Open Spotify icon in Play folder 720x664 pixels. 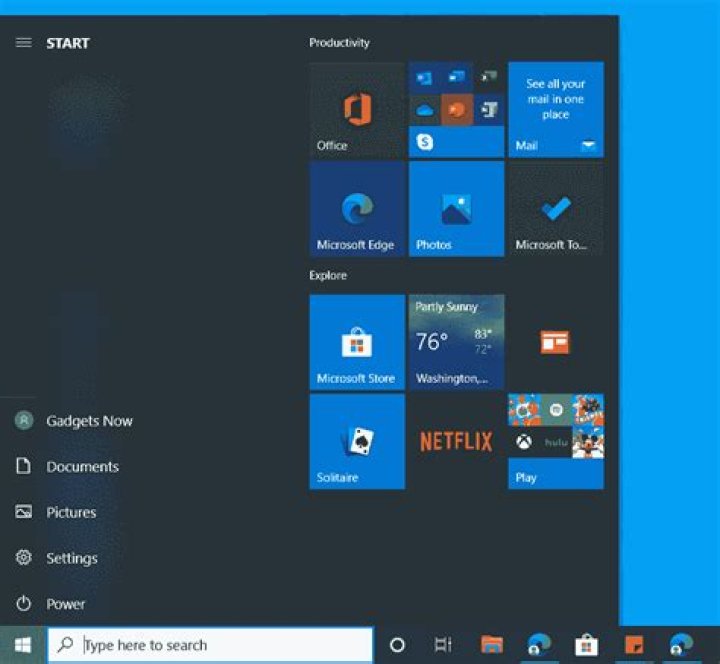[x=556, y=410]
